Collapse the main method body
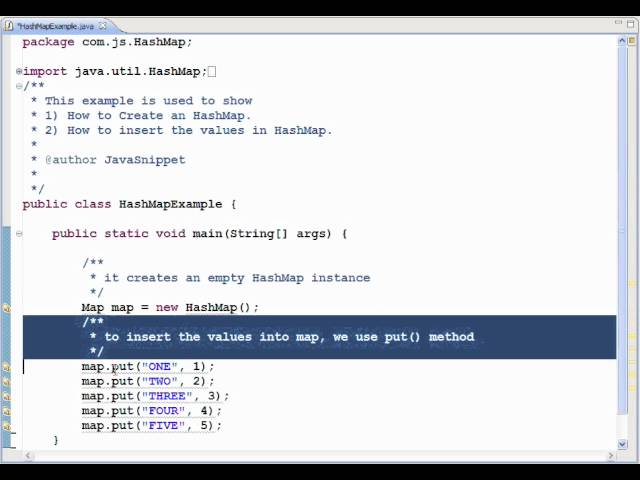This screenshot has width=640, height=480. point(19,234)
